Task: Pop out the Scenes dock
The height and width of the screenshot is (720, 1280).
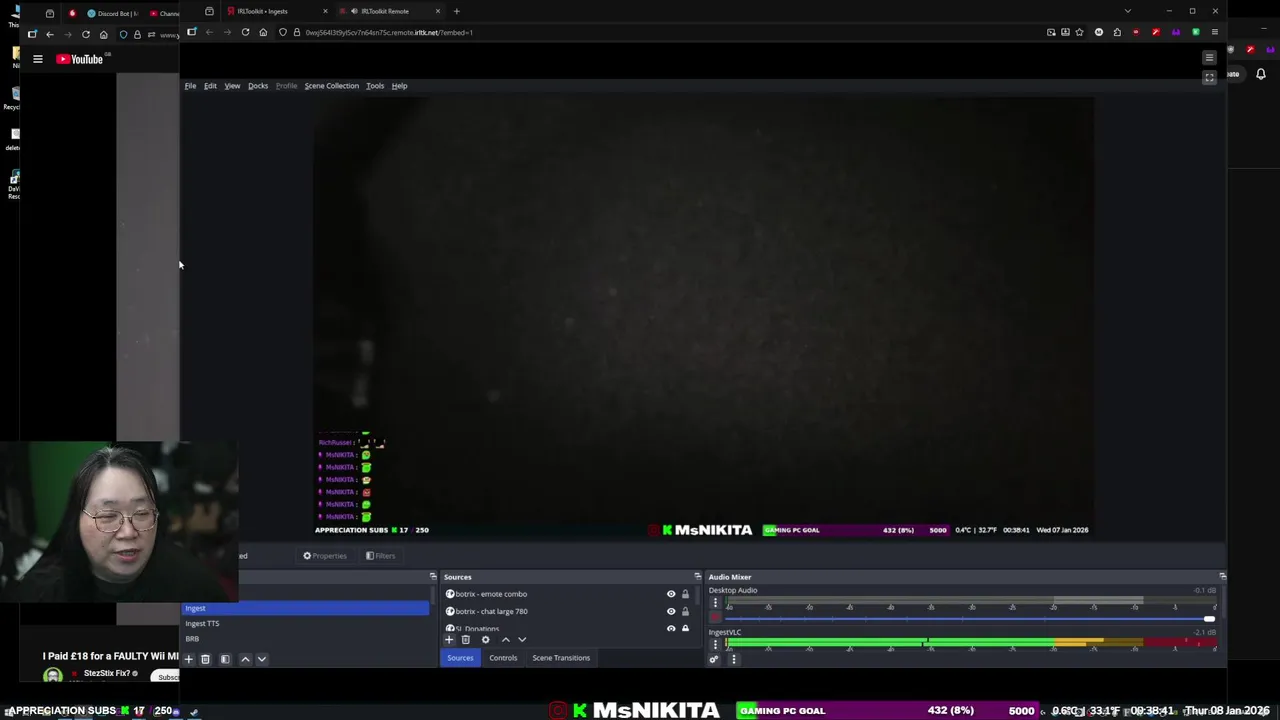Action: [433, 577]
